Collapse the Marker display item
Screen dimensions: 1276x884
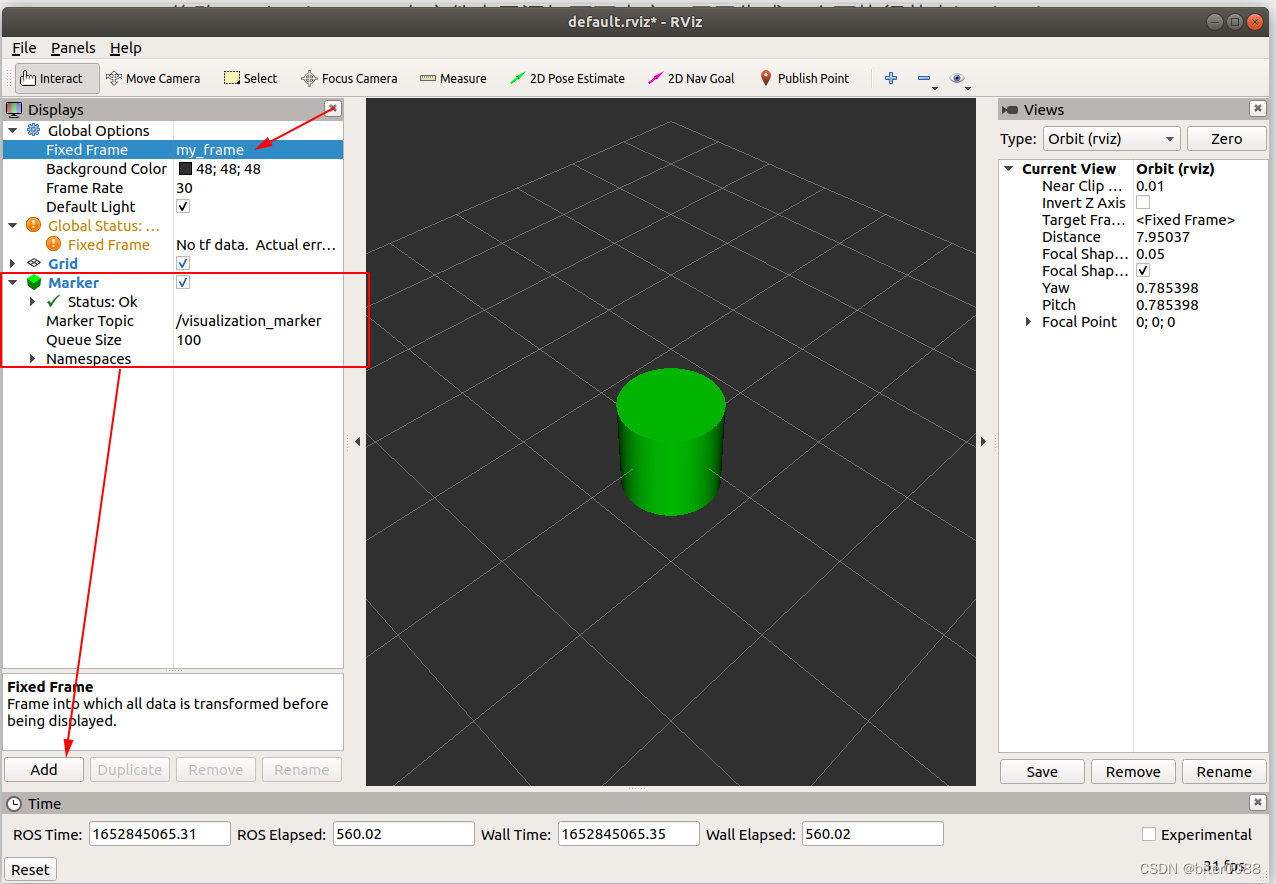point(13,282)
